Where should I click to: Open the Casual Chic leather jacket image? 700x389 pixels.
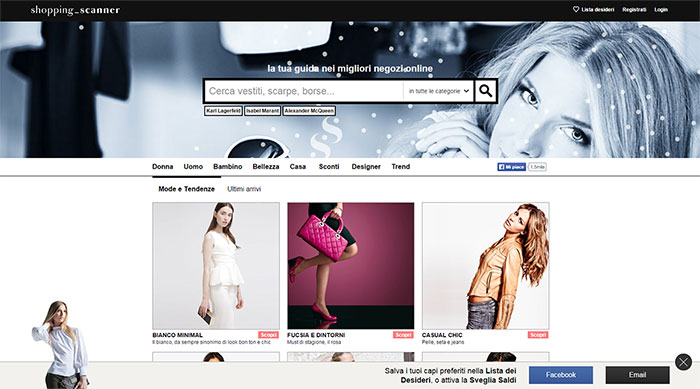[x=486, y=266]
